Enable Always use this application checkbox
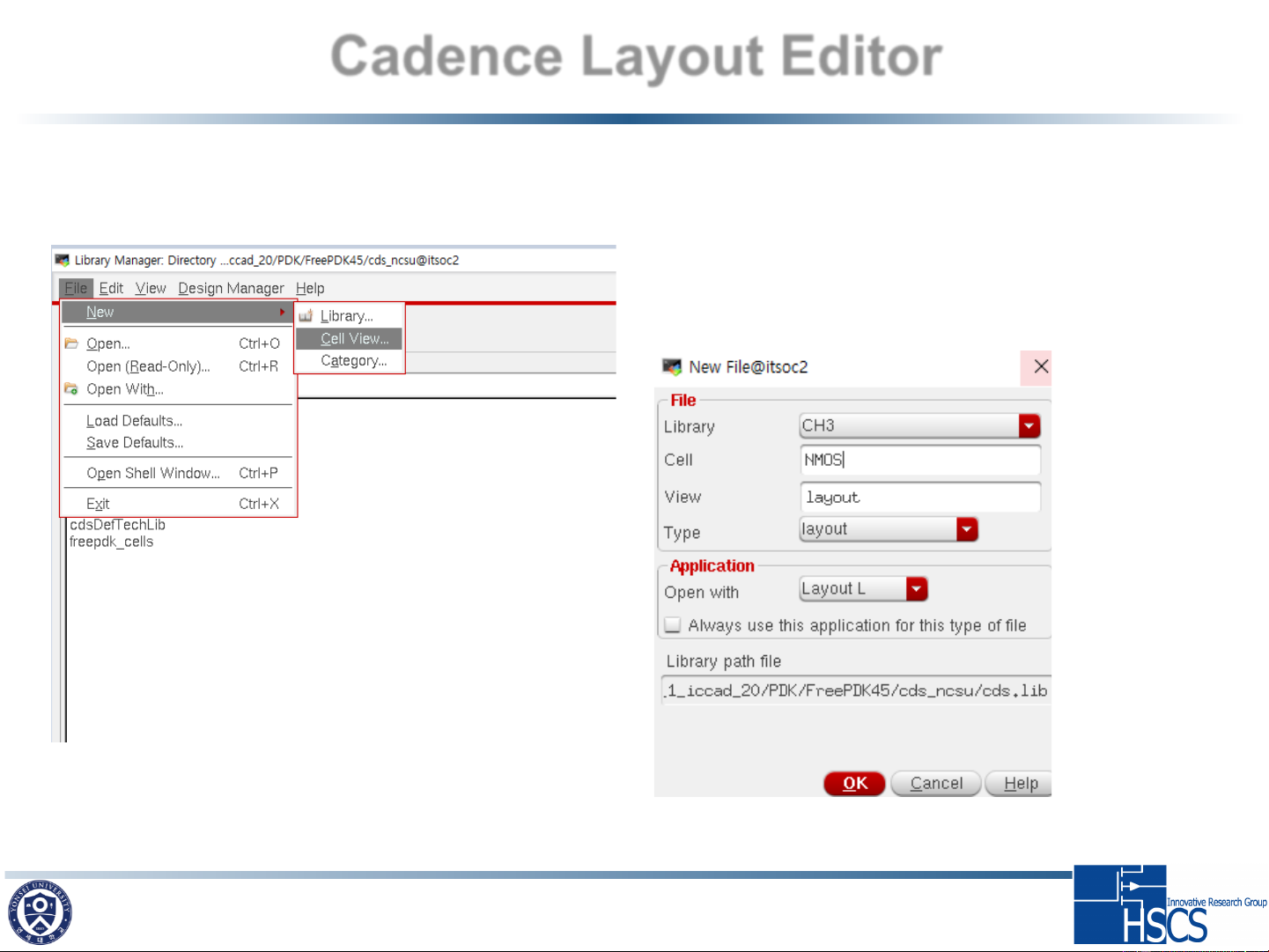Image resolution: width=1269 pixels, height=952 pixels. click(x=673, y=625)
